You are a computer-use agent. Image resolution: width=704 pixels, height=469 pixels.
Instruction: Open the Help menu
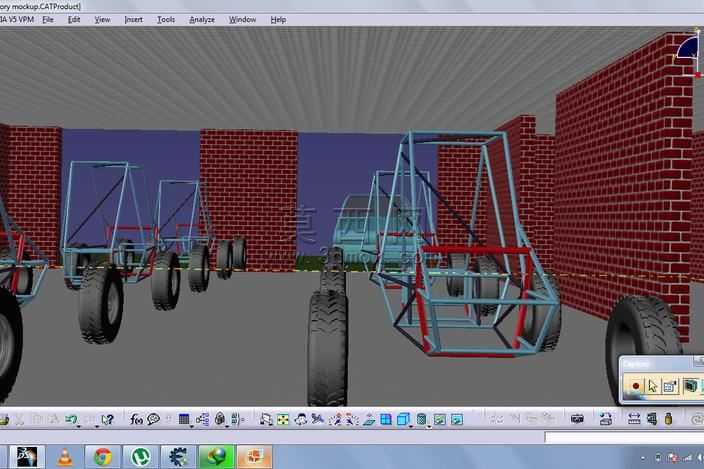click(x=278, y=20)
